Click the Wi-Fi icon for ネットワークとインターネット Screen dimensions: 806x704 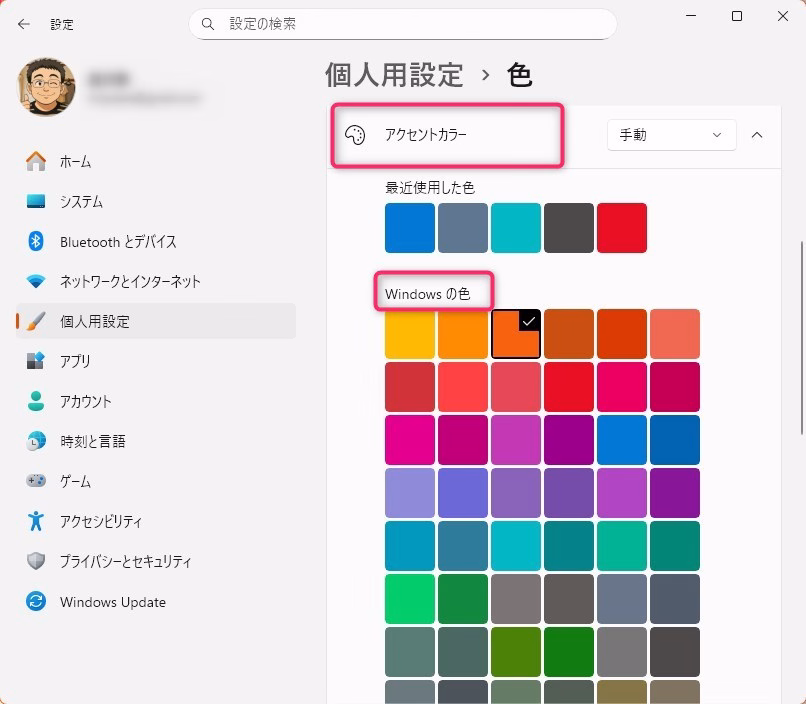[x=36, y=282]
